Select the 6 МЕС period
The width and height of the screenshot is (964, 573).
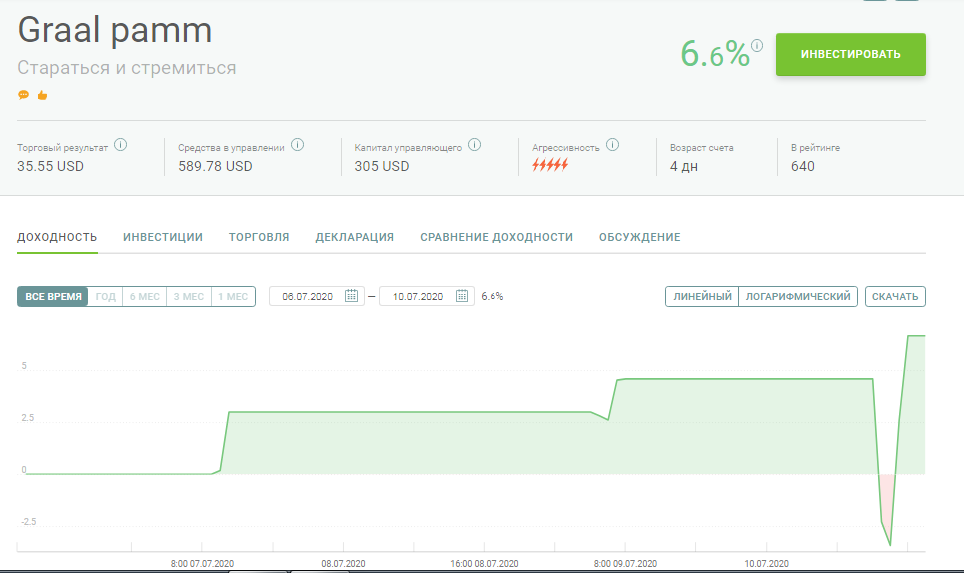click(144, 296)
